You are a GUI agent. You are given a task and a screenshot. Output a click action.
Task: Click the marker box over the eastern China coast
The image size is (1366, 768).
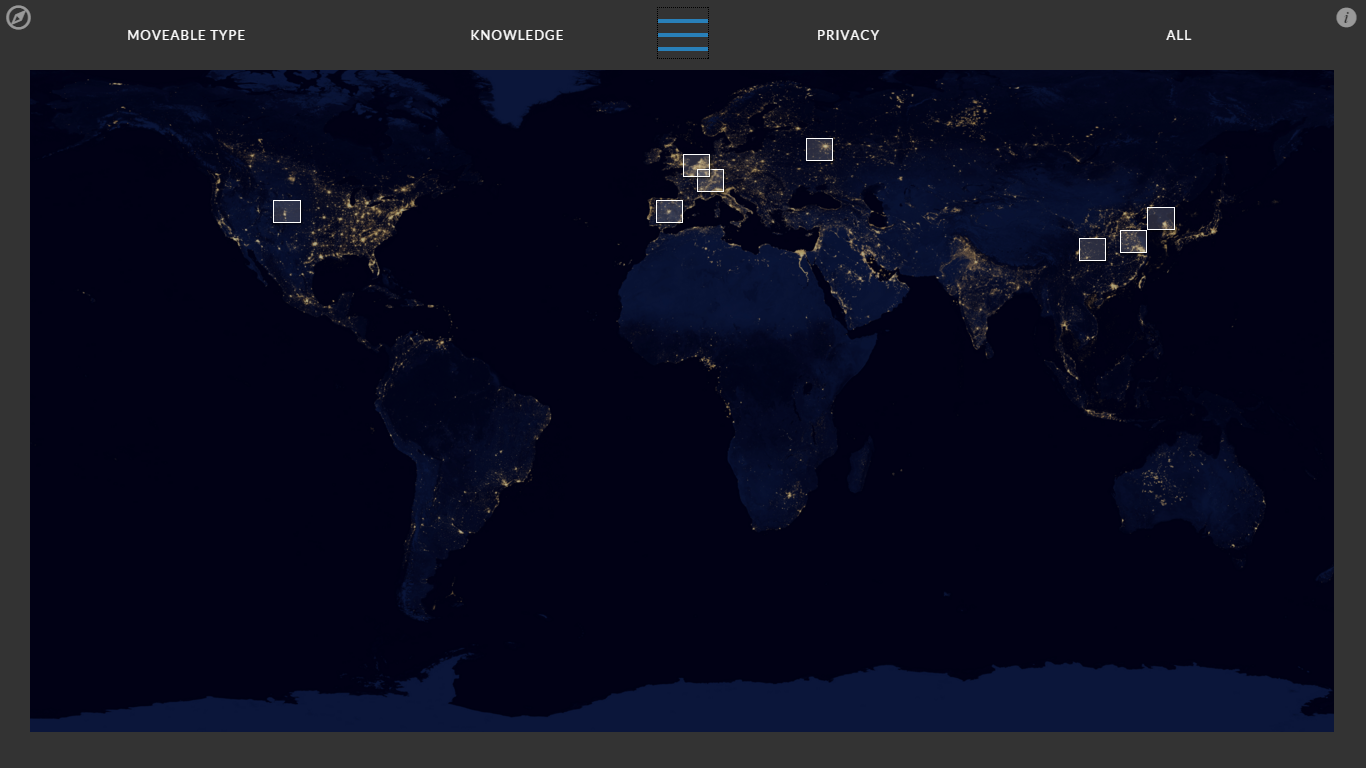(1133, 241)
